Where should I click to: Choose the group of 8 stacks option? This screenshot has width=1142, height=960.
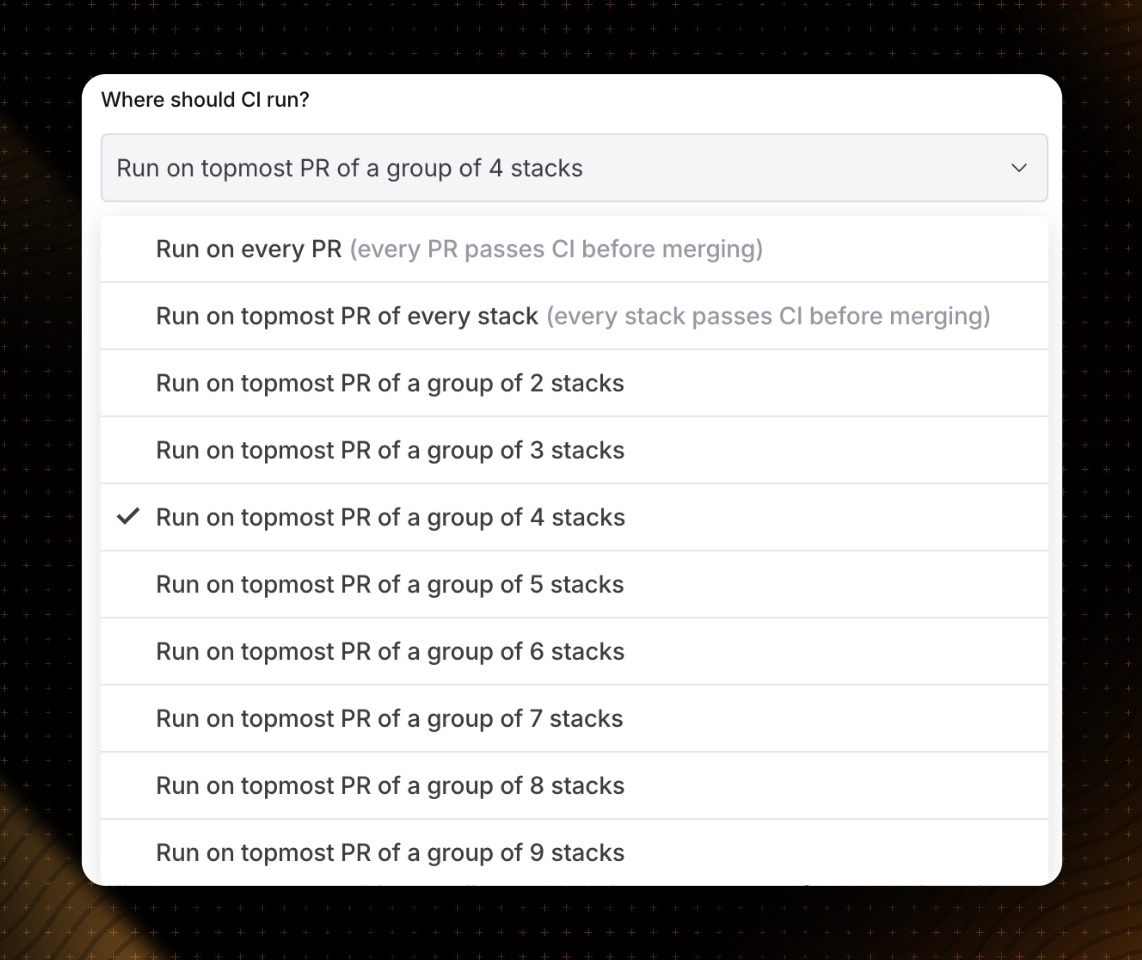(x=389, y=785)
